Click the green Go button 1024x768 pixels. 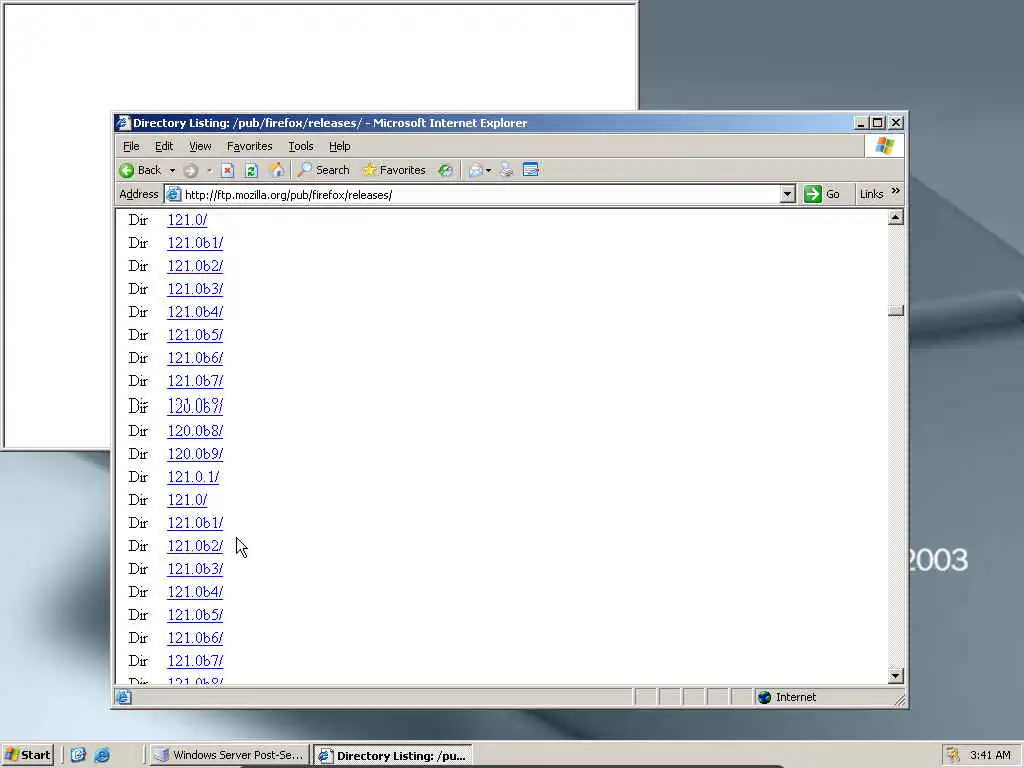[822, 195]
